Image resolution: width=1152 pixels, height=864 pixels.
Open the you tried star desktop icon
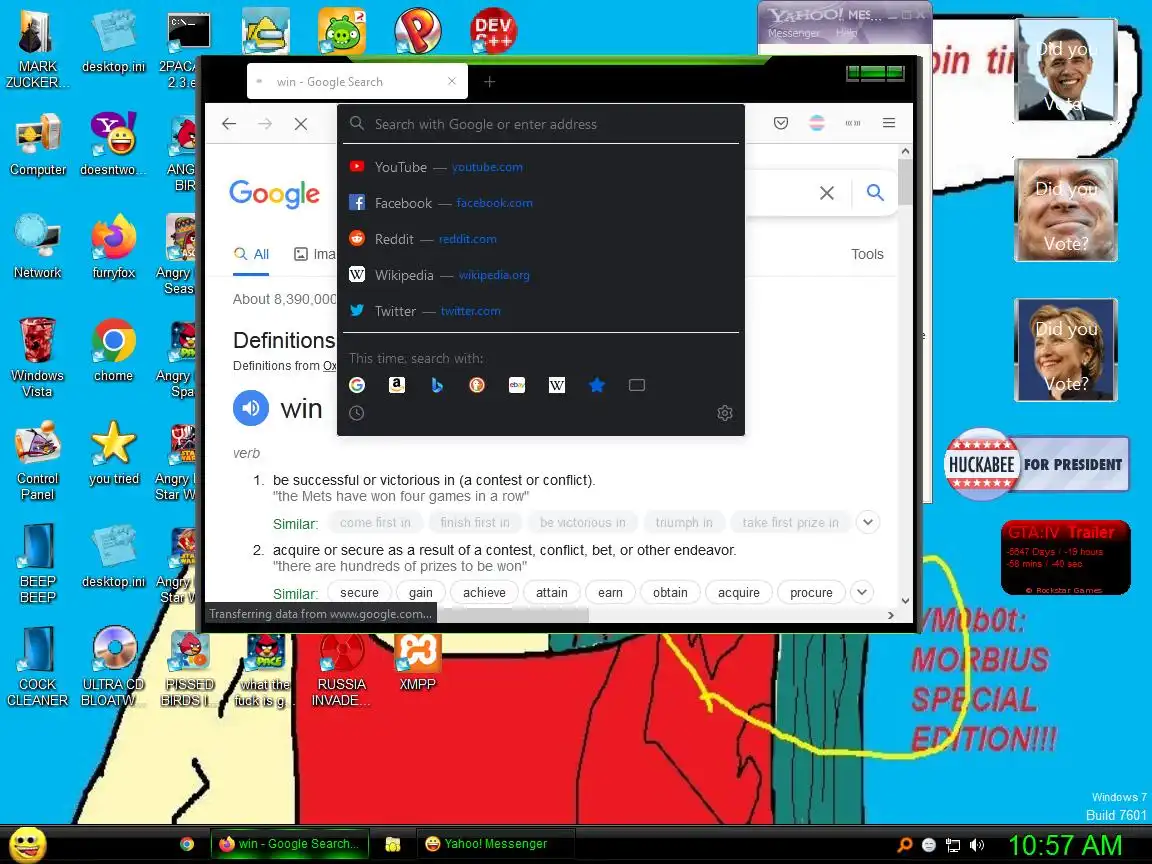(x=113, y=453)
